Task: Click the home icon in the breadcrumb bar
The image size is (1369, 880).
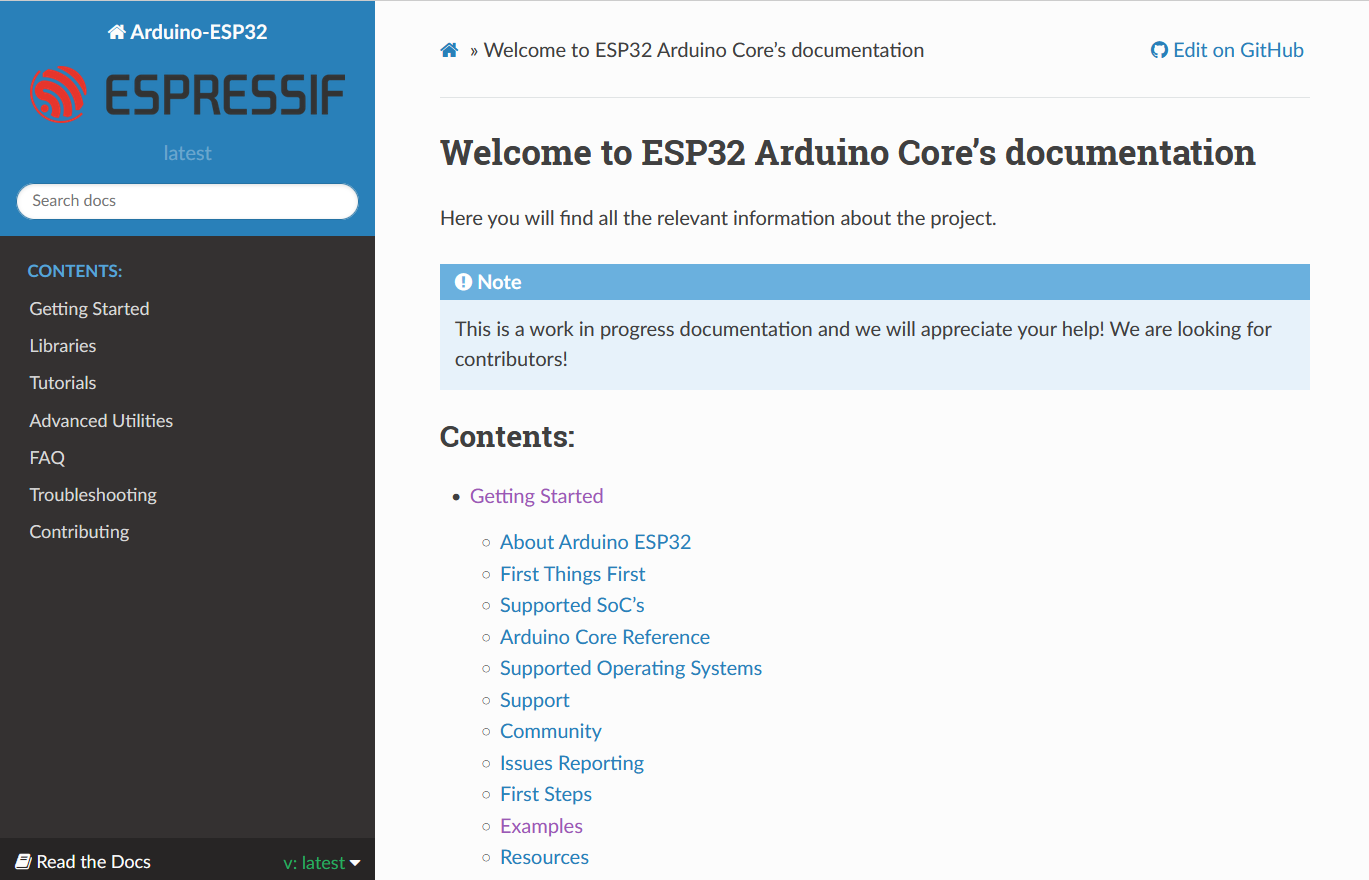Action: 448,48
